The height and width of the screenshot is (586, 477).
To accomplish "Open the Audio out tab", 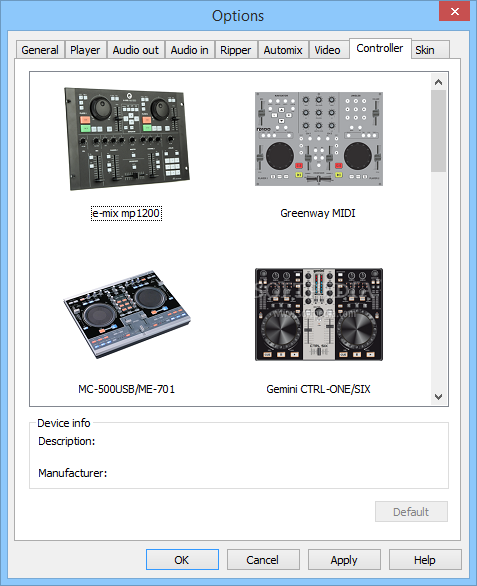I will (x=136, y=50).
